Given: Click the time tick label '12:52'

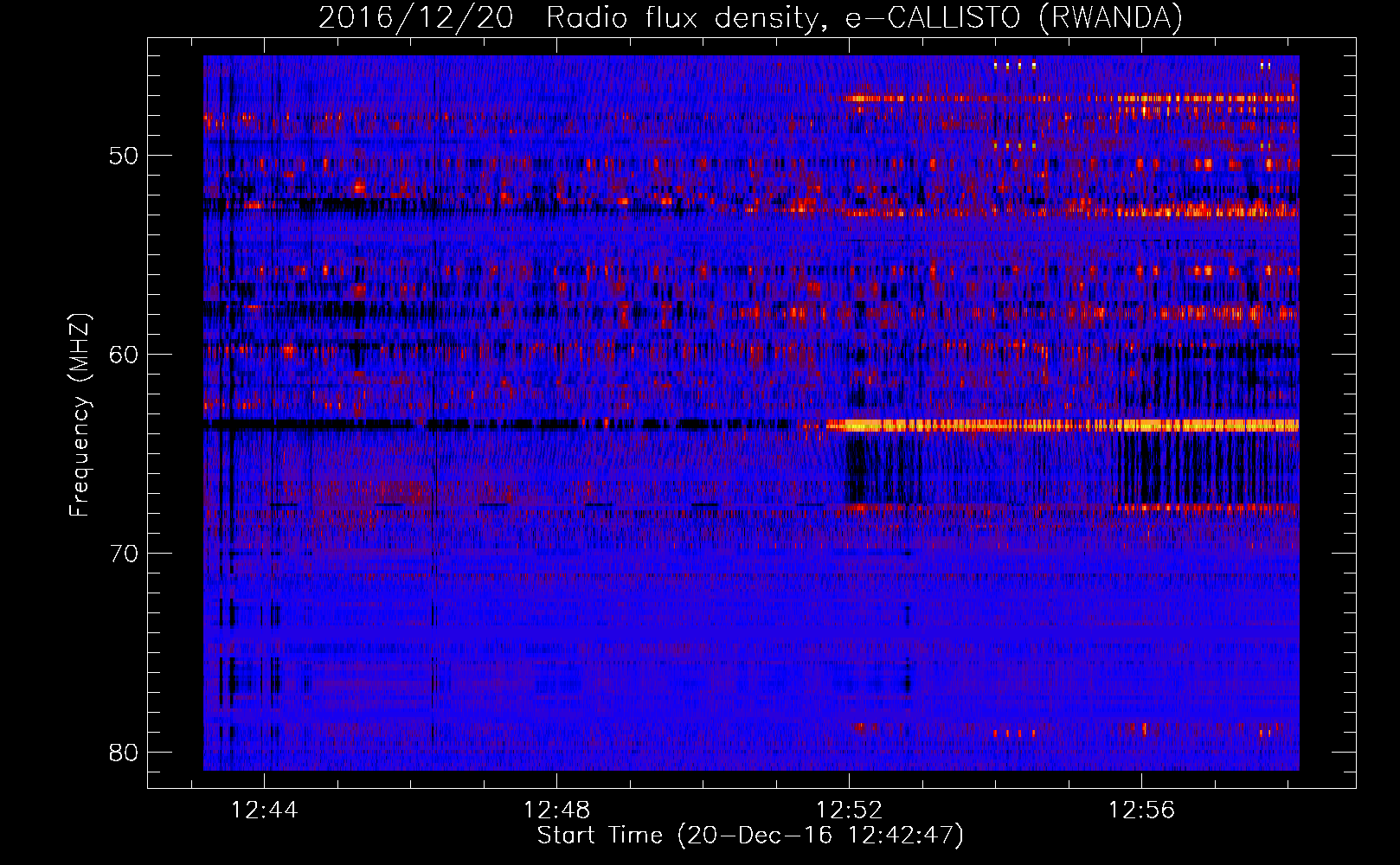Looking at the screenshot, I should coord(850,811).
